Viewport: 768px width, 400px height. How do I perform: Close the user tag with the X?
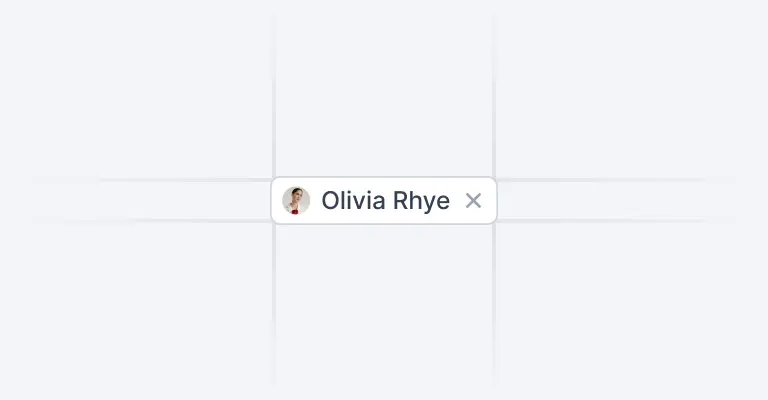tap(473, 201)
